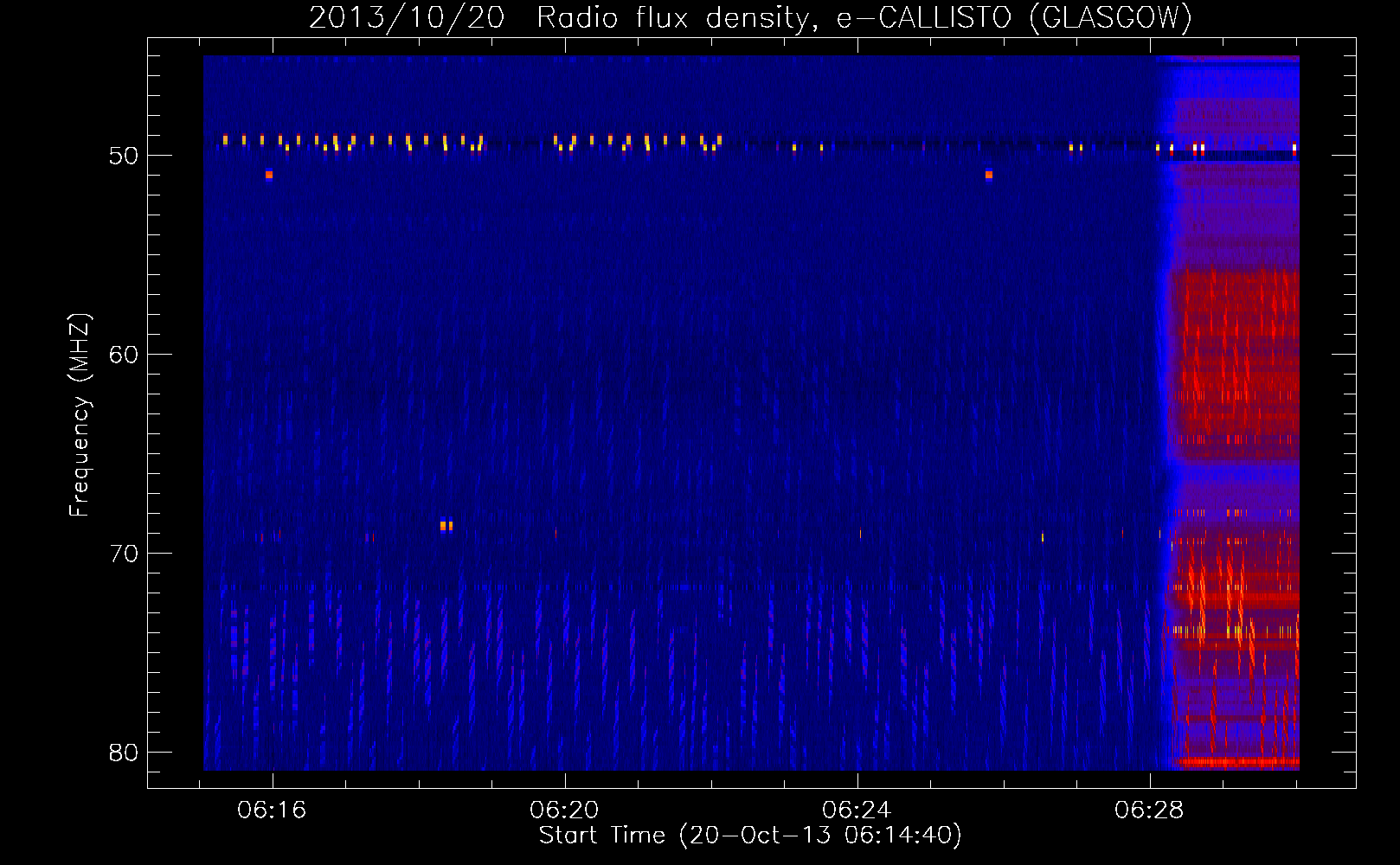1400x865 pixels.
Task: Click the 06:20 time tick label
Action: pos(564,811)
